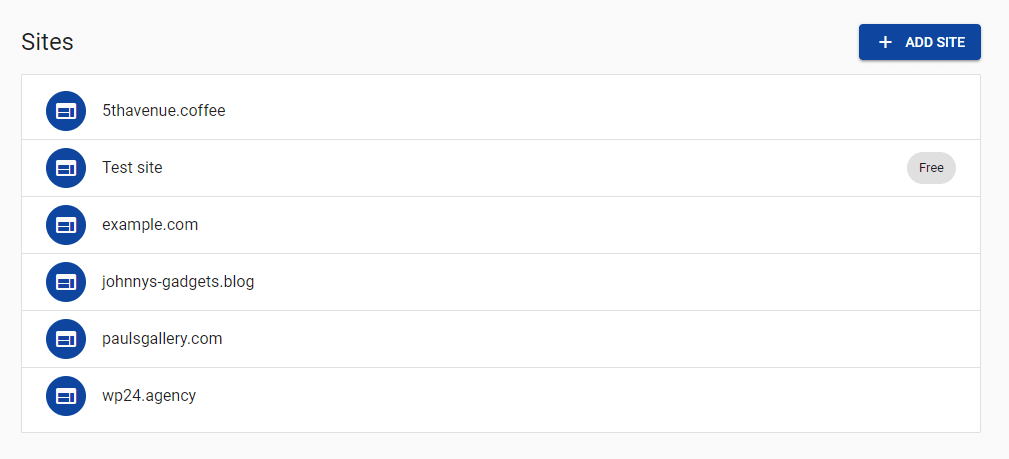Click the site icon beside Test site
1009x459 pixels.
click(66, 168)
